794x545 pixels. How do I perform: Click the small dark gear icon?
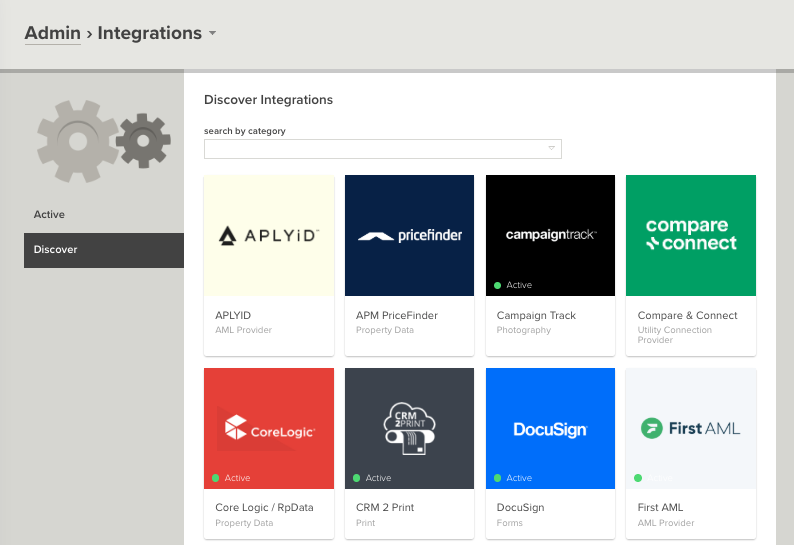143,140
